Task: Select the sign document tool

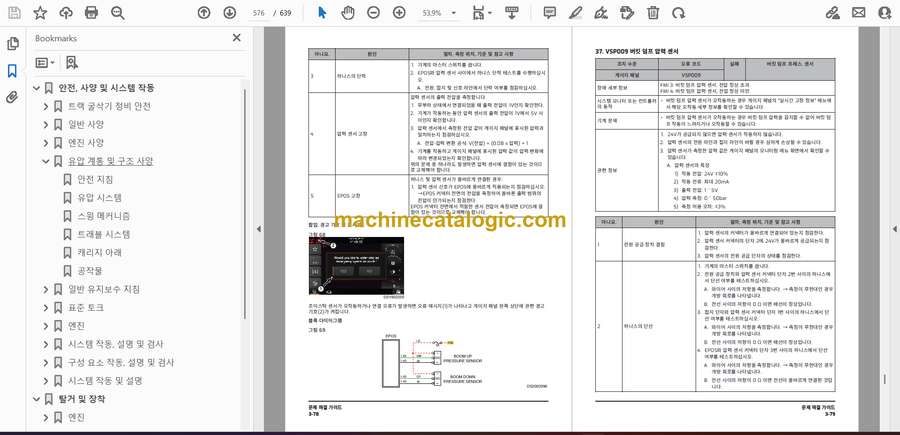Action: pyautogui.click(x=601, y=13)
